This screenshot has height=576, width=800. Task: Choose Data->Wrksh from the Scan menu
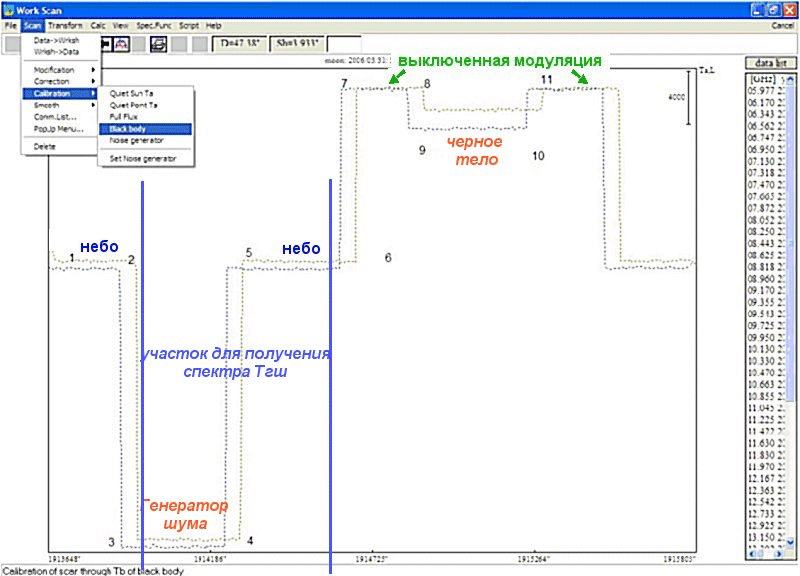click(x=60, y=40)
